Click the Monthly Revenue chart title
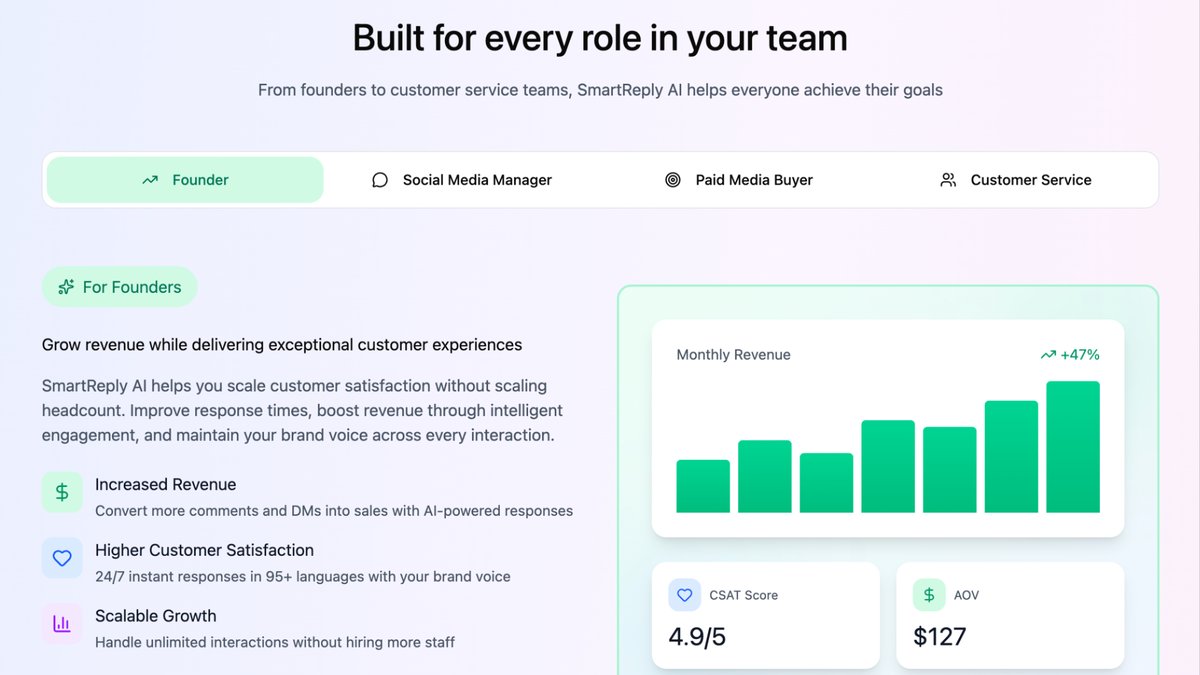Image resolution: width=1200 pixels, height=675 pixels. 734,355
